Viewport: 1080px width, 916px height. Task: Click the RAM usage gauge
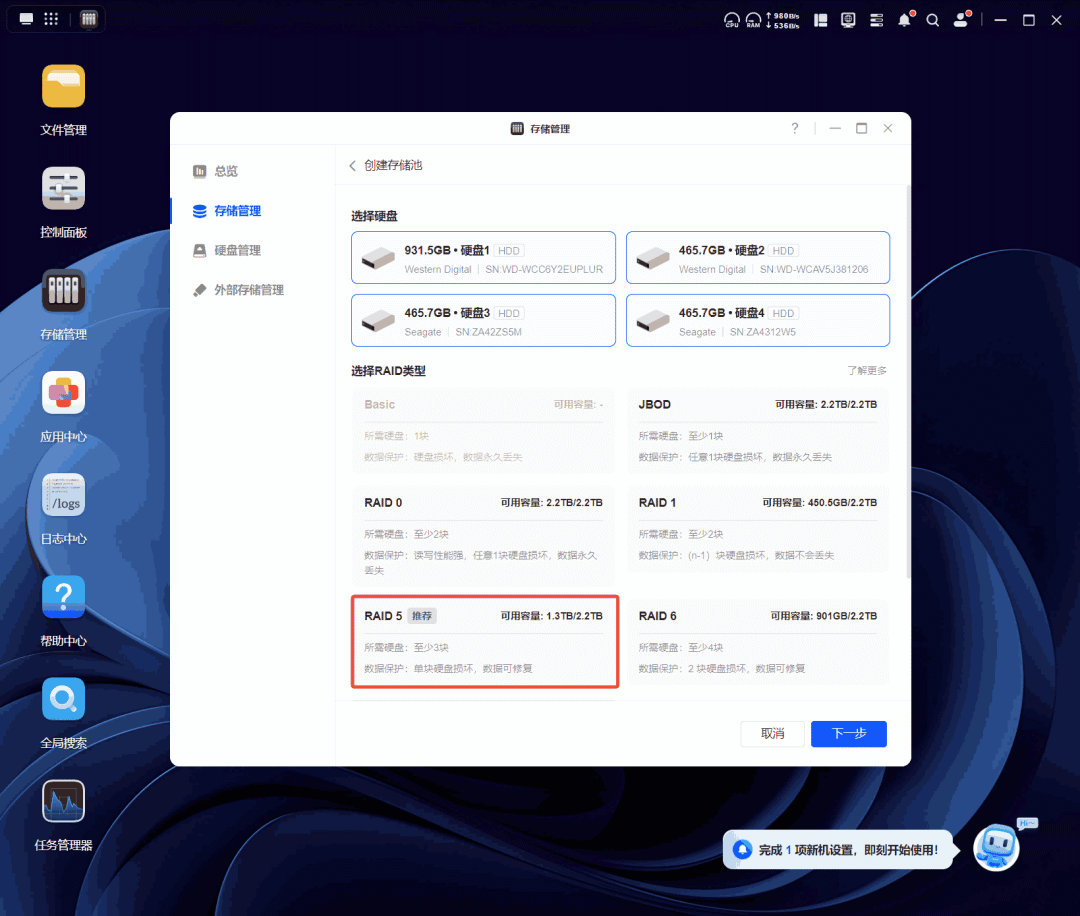(x=754, y=20)
